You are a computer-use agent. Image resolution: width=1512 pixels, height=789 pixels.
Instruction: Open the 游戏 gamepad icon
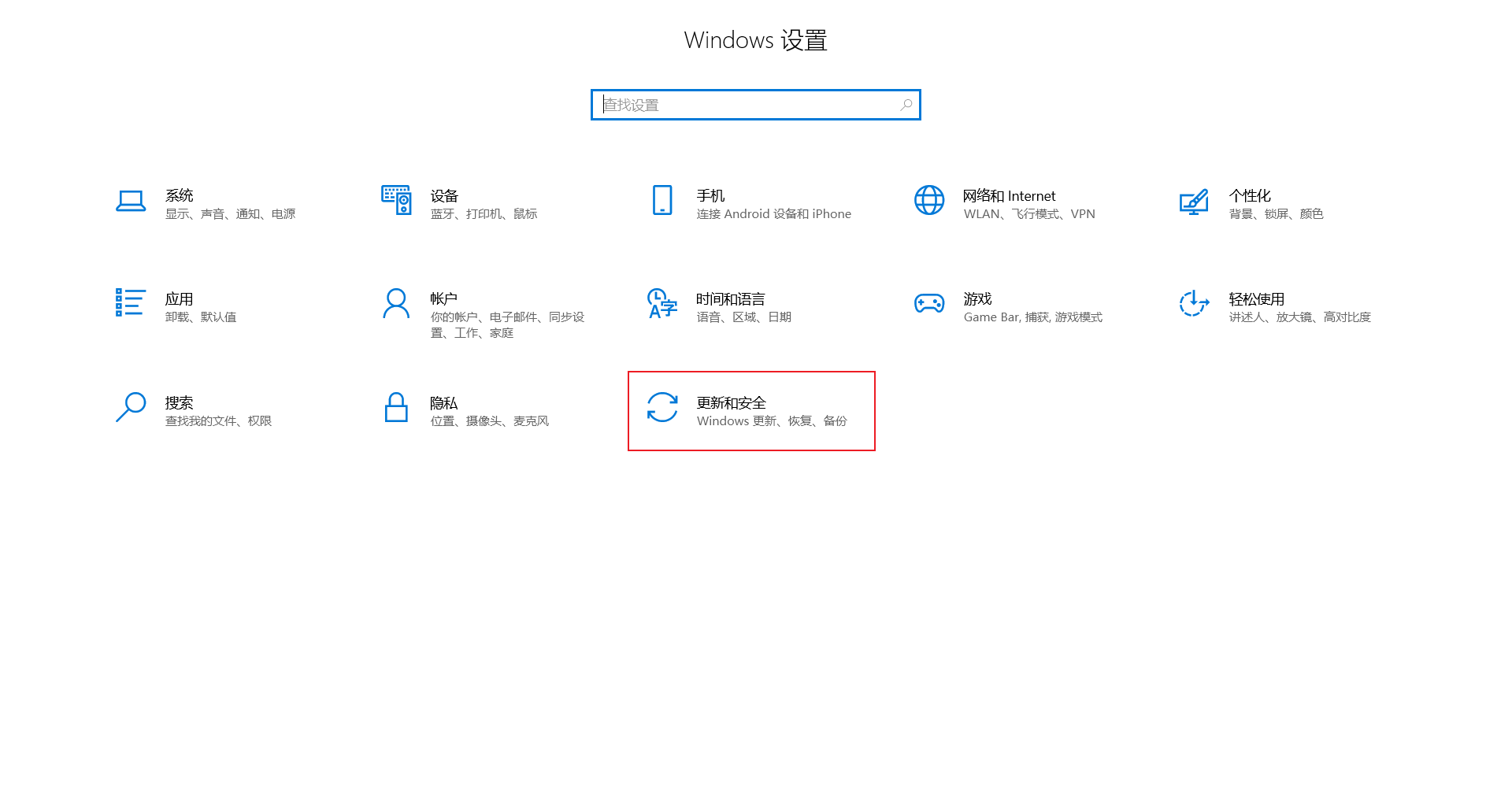click(929, 303)
